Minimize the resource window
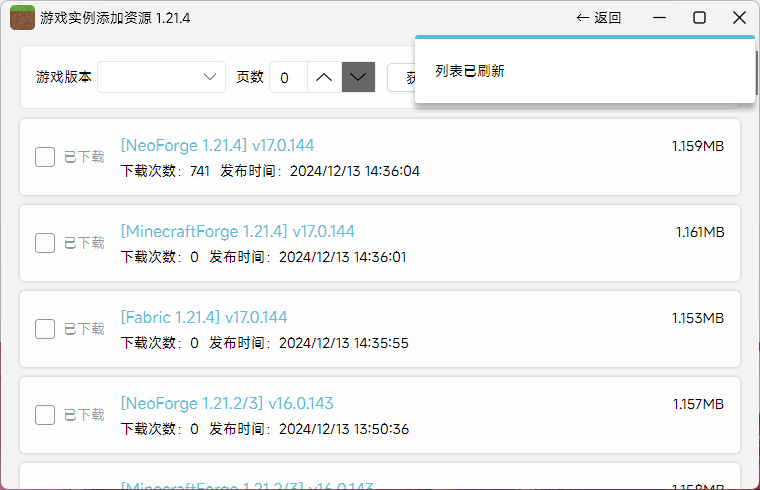Image resolution: width=760 pixels, height=490 pixels. tap(660, 17)
